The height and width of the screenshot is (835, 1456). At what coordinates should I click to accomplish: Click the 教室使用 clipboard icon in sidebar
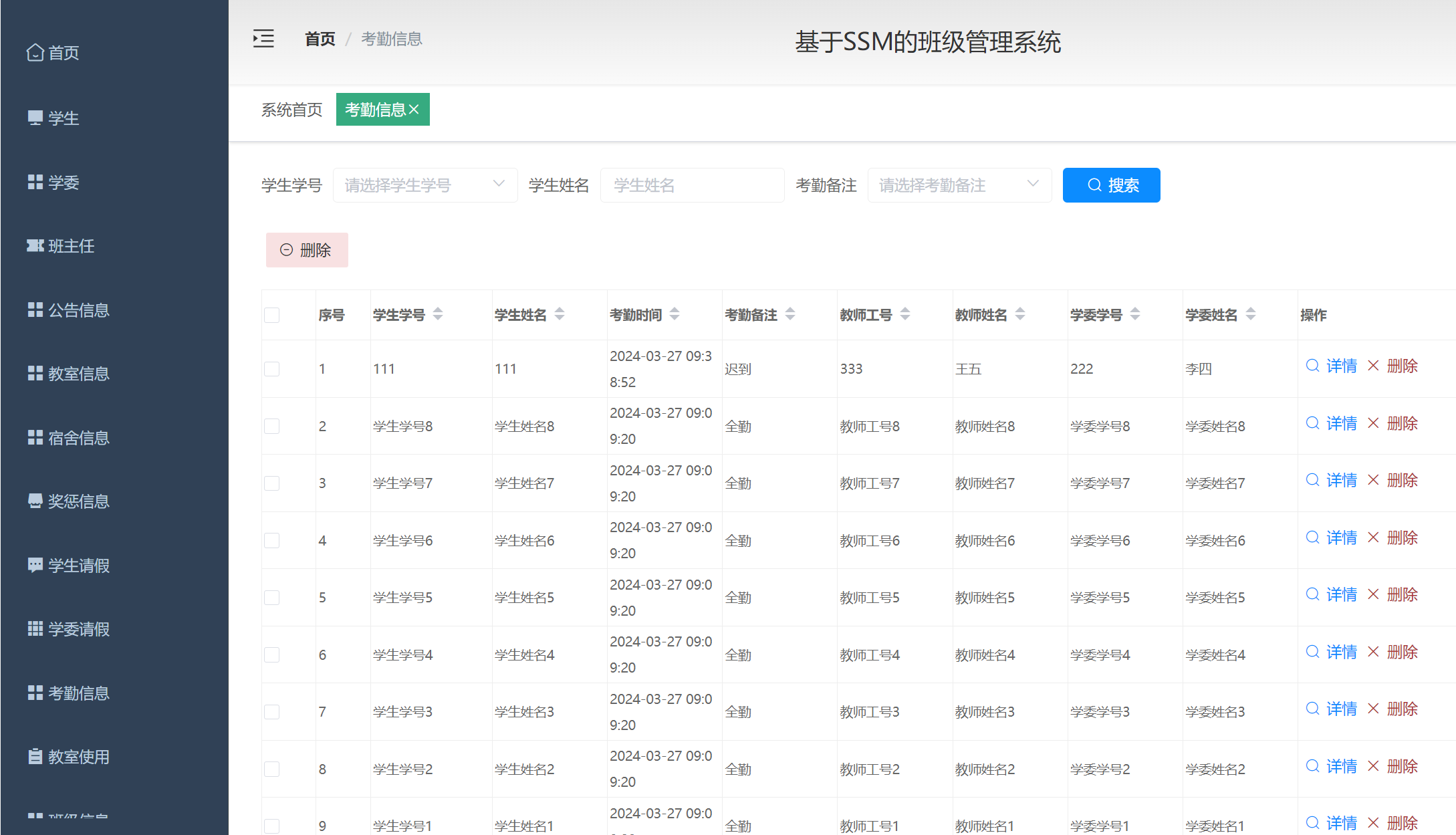point(35,756)
